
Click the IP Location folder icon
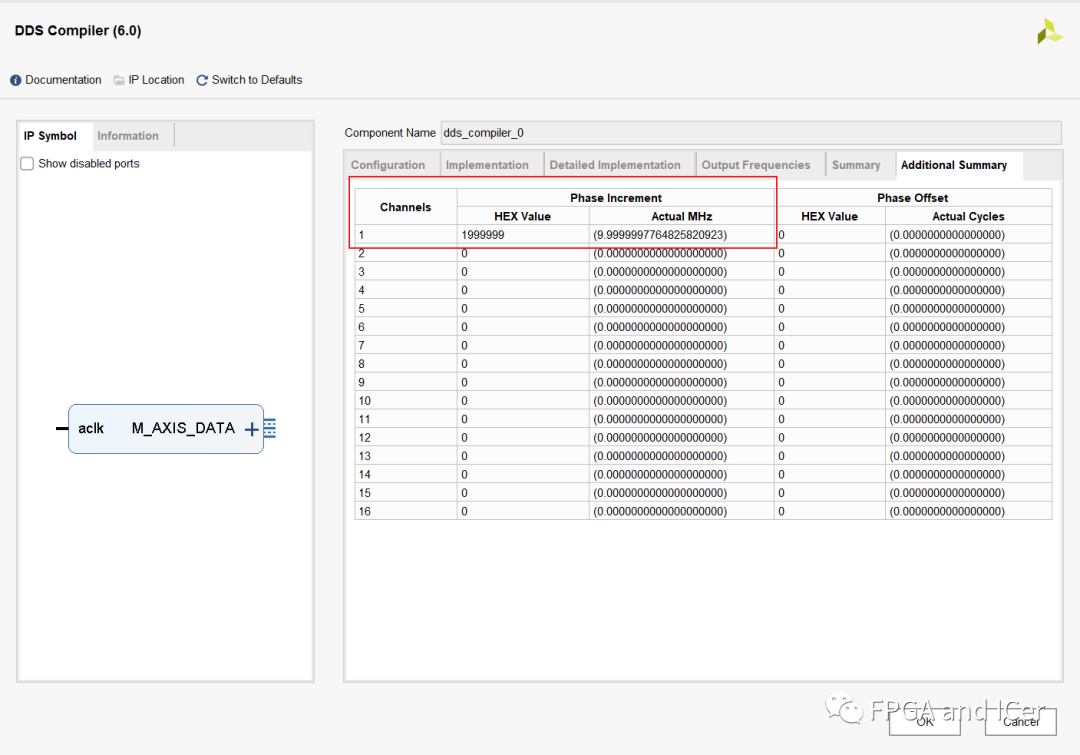tap(119, 81)
